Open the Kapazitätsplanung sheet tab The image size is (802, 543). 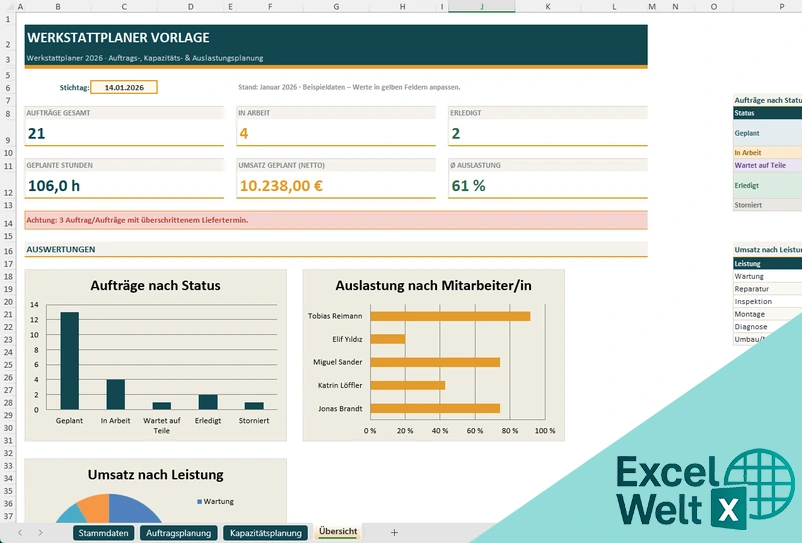click(x=265, y=533)
